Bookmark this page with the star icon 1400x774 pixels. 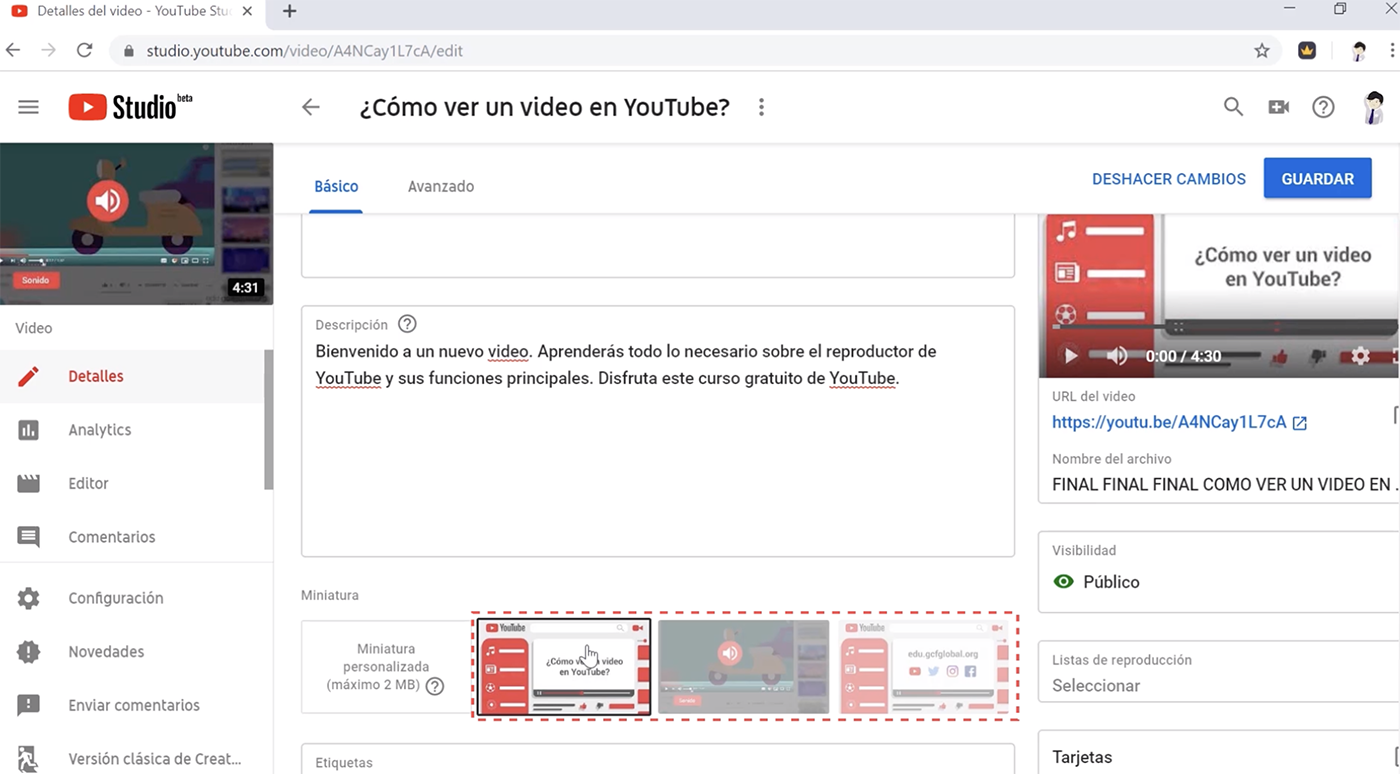pyautogui.click(x=1261, y=50)
